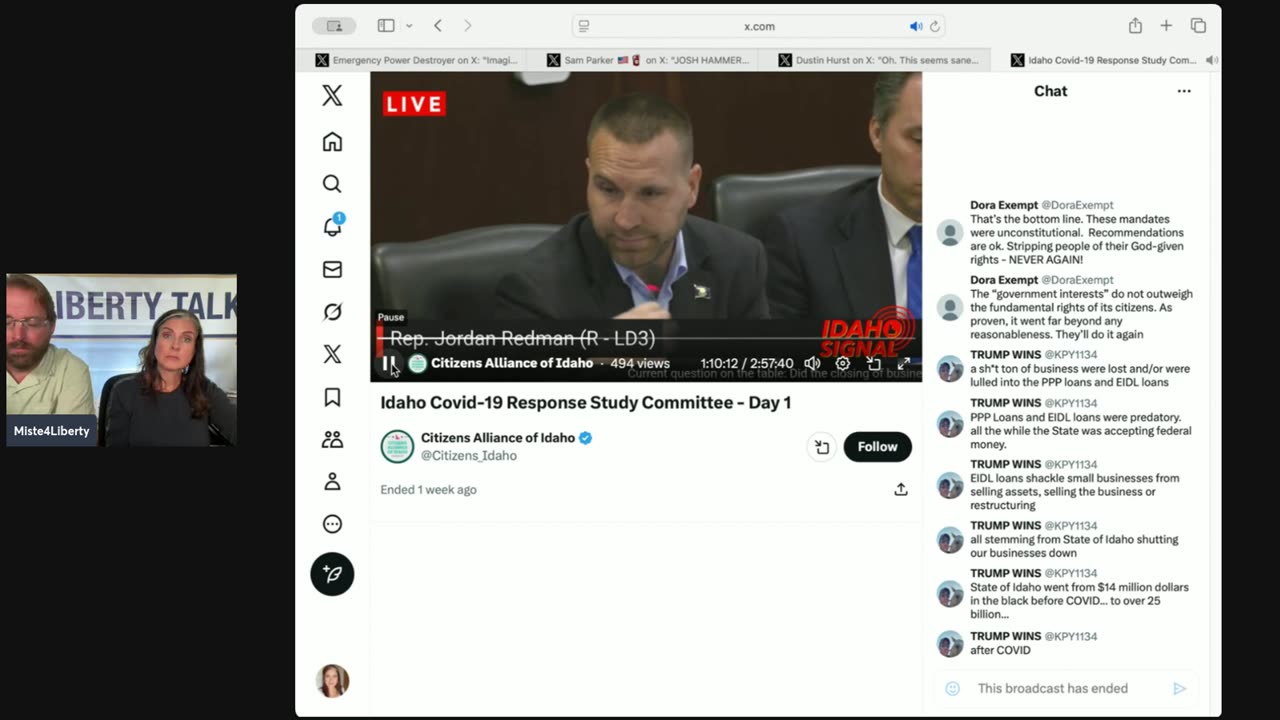Open Chat panel three-dot menu
The image size is (1280, 720).
1184,91
